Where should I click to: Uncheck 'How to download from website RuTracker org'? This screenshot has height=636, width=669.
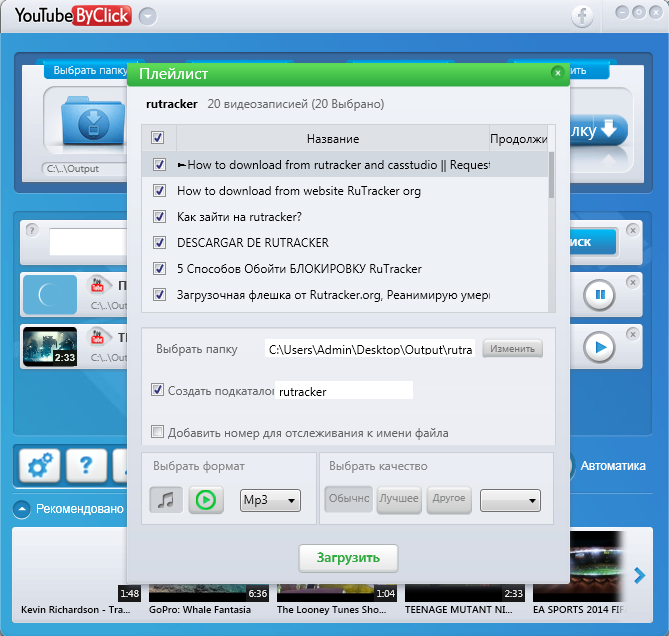pos(159,190)
